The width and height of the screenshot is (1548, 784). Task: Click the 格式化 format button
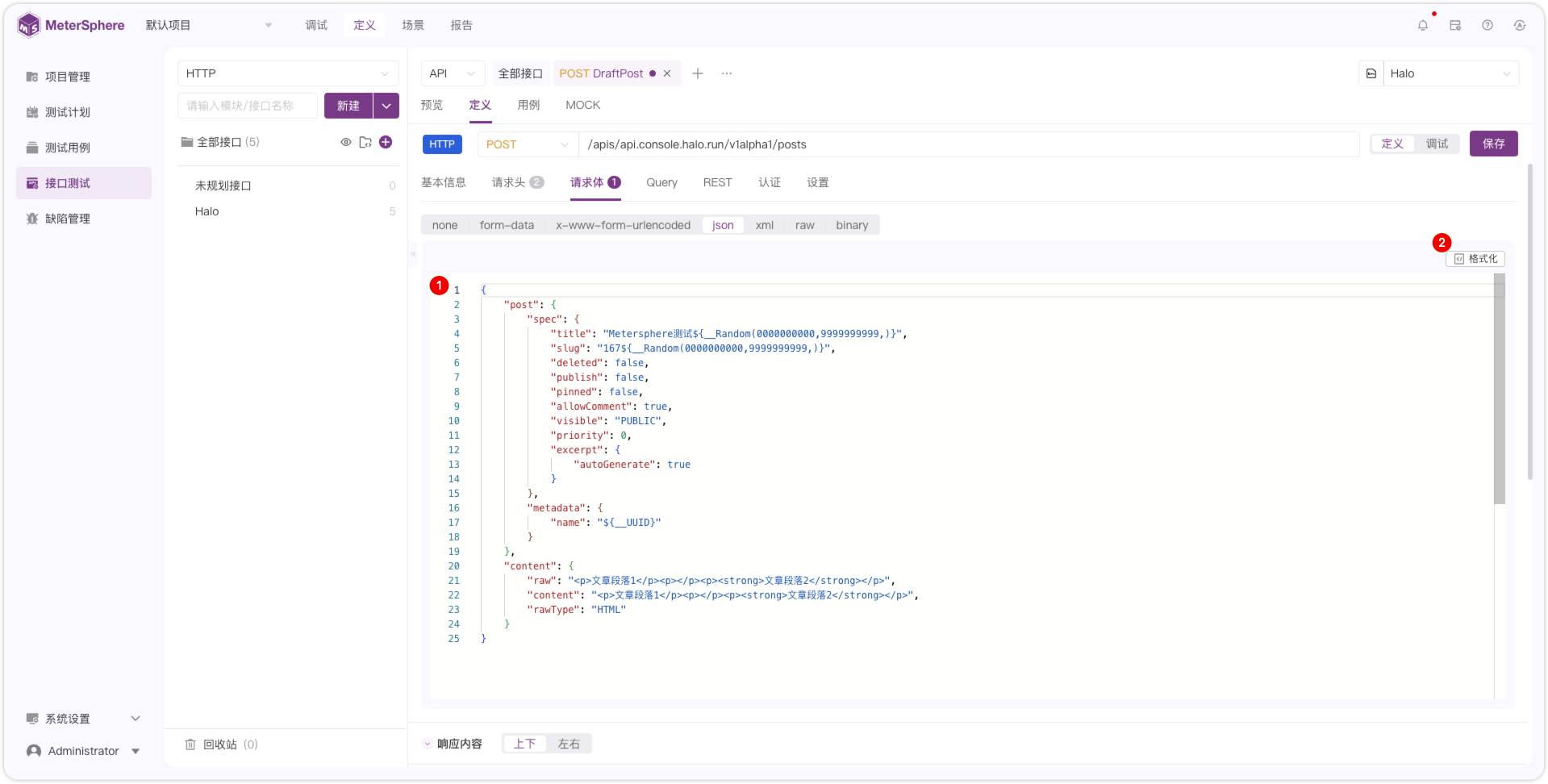1475,259
